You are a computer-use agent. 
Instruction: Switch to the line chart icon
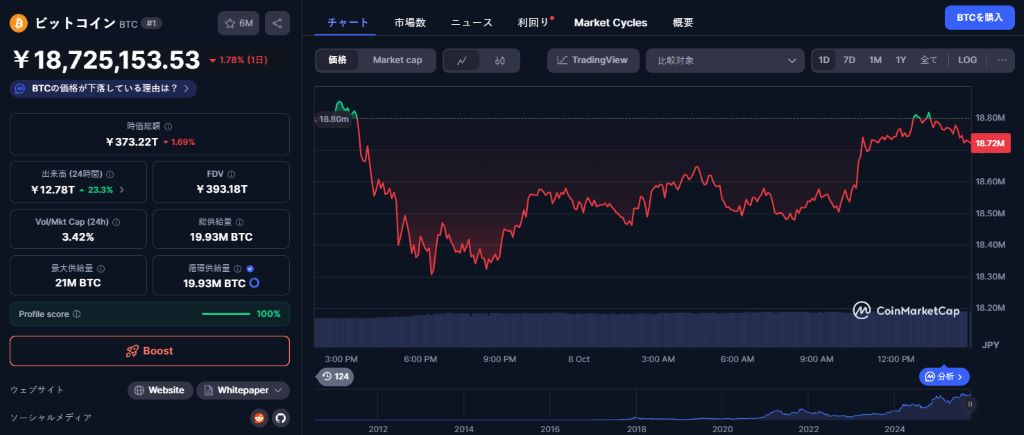pyautogui.click(x=462, y=60)
